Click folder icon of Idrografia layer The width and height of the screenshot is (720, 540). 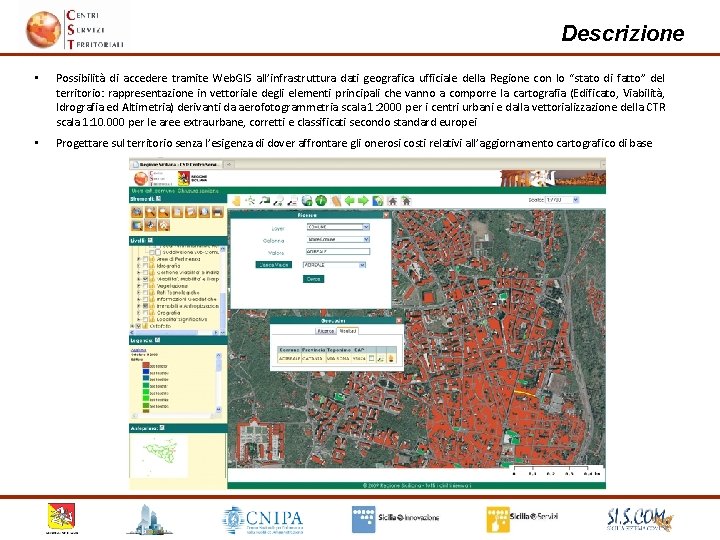pyautogui.click(x=152, y=266)
